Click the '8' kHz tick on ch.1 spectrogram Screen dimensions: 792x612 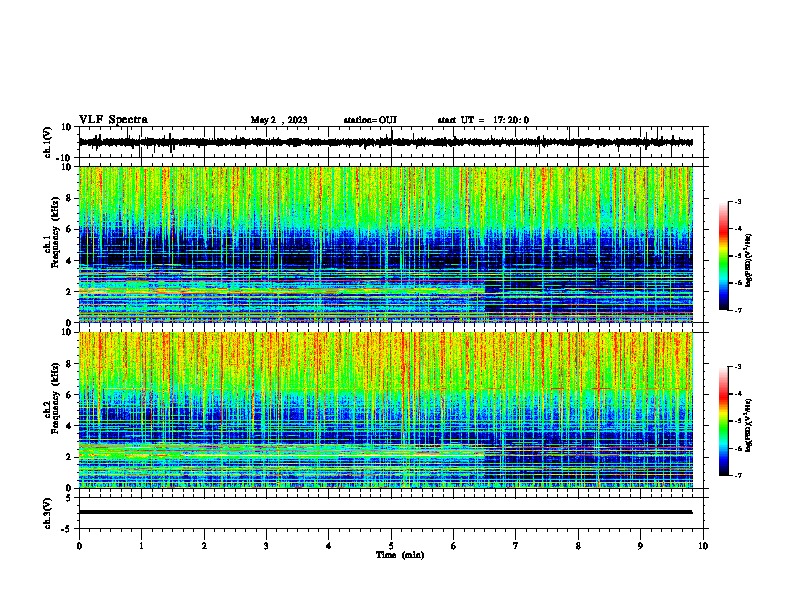69,198
